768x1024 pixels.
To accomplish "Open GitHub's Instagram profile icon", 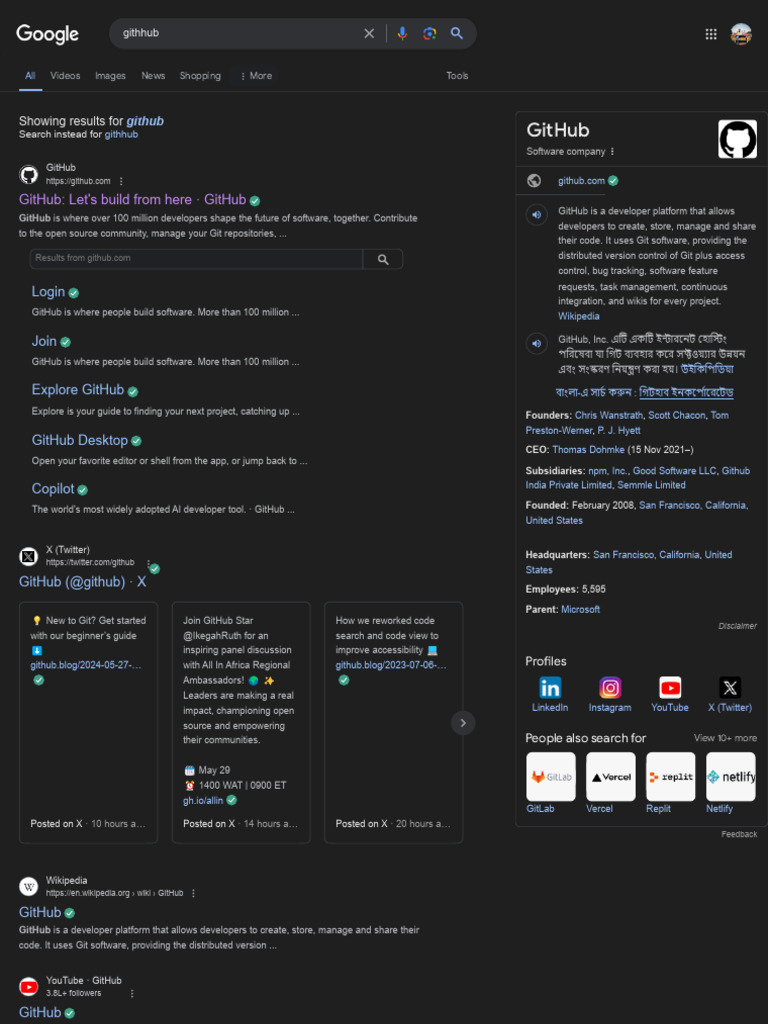I will point(610,688).
